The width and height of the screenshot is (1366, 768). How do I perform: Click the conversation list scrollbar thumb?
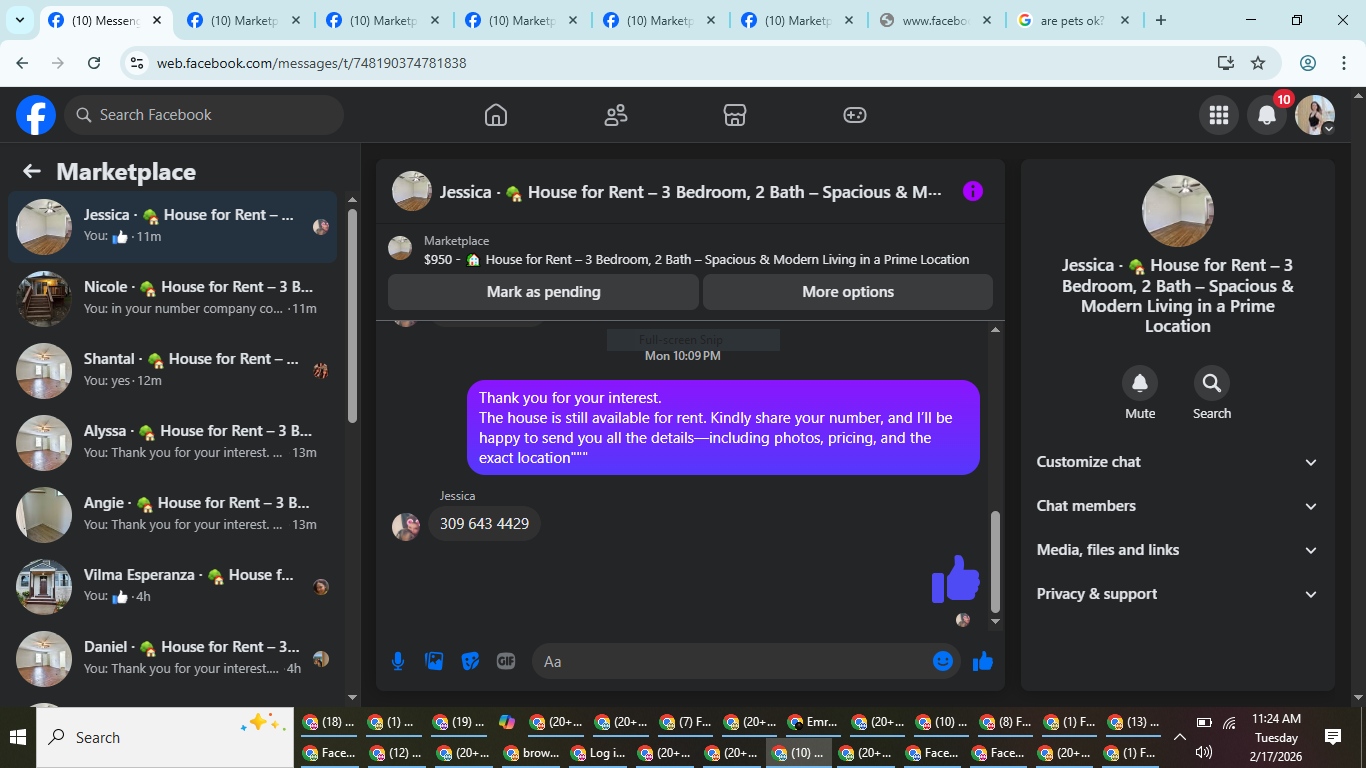352,315
